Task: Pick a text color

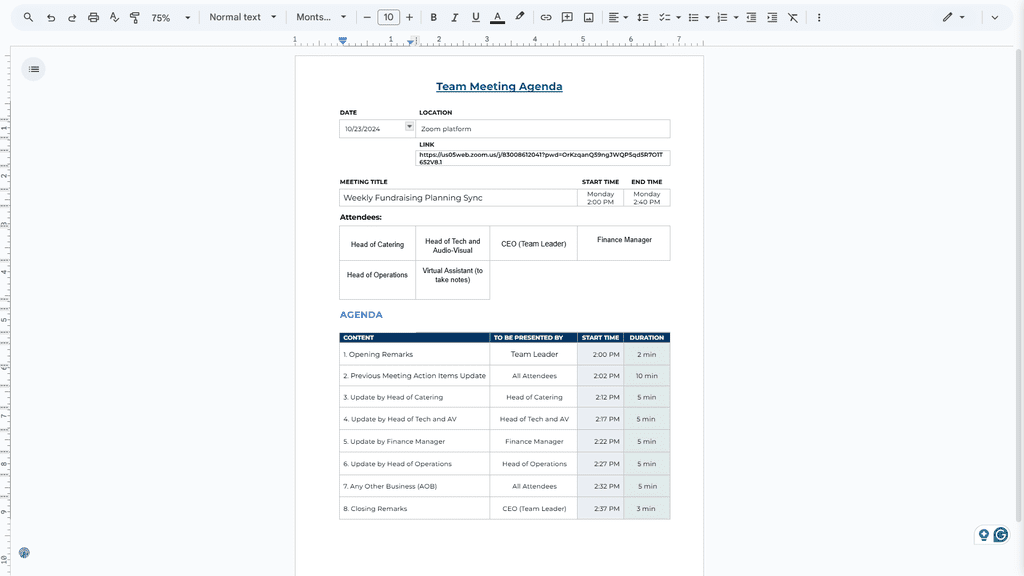Action: [498, 18]
